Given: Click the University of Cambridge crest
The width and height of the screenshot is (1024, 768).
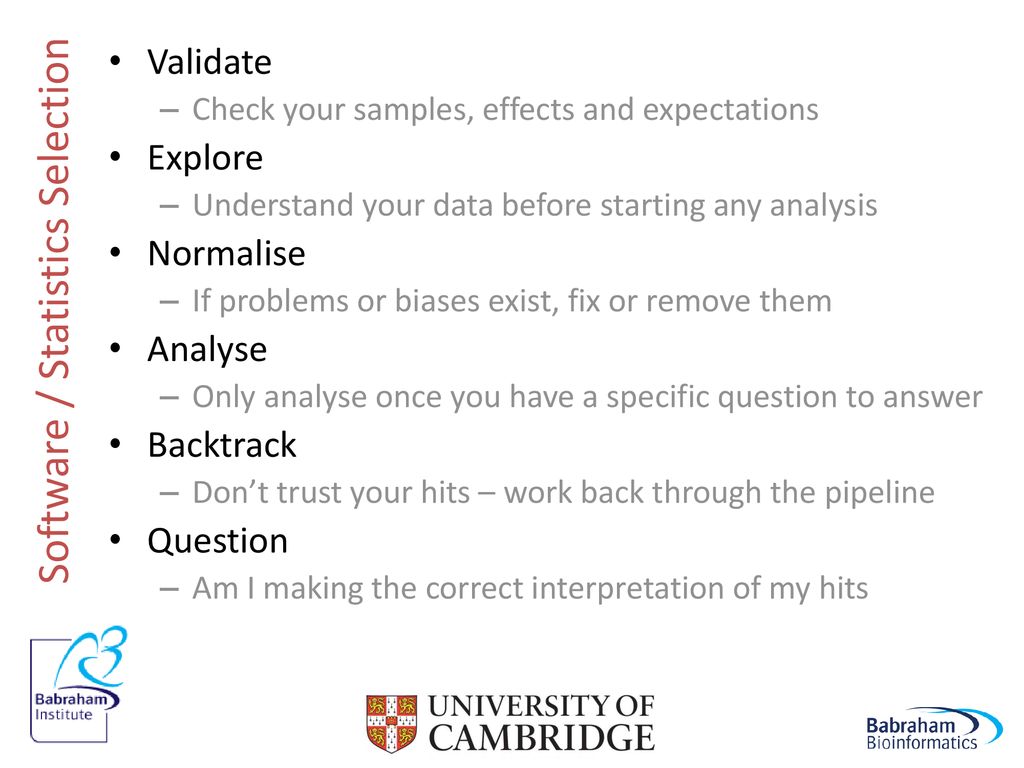Looking at the screenshot, I should (391, 723).
